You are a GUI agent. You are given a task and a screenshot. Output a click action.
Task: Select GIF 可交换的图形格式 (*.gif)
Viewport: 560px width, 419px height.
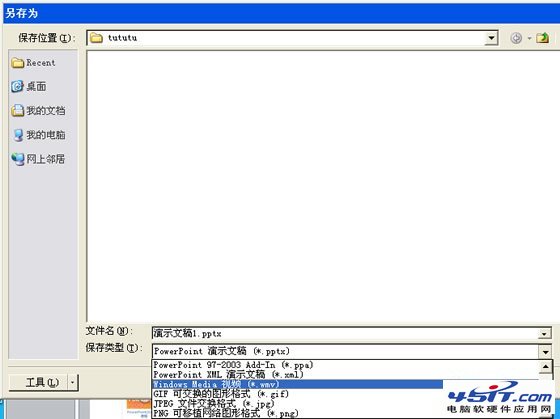(x=220, y=394)
